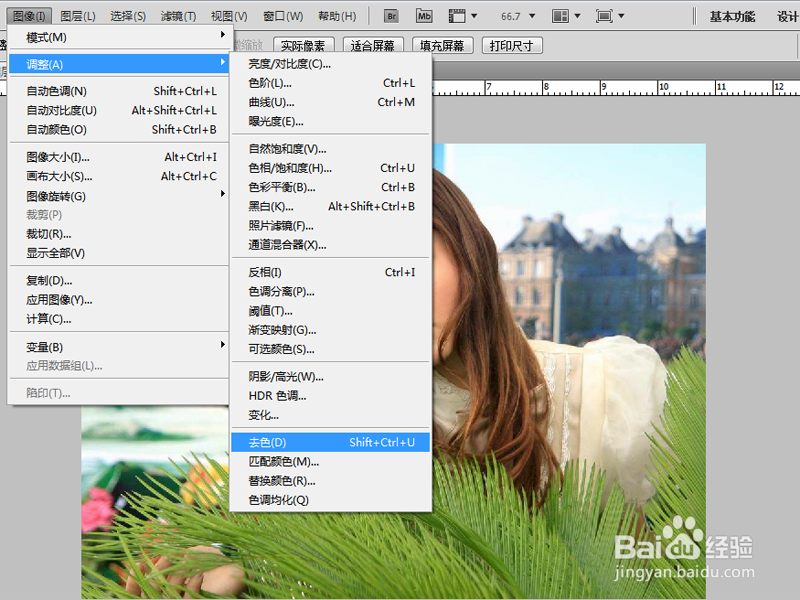Open the arrange documents dropdown
Image resolution: width=800 pixels, height=600 pixels.
click(x=566, y=16)
